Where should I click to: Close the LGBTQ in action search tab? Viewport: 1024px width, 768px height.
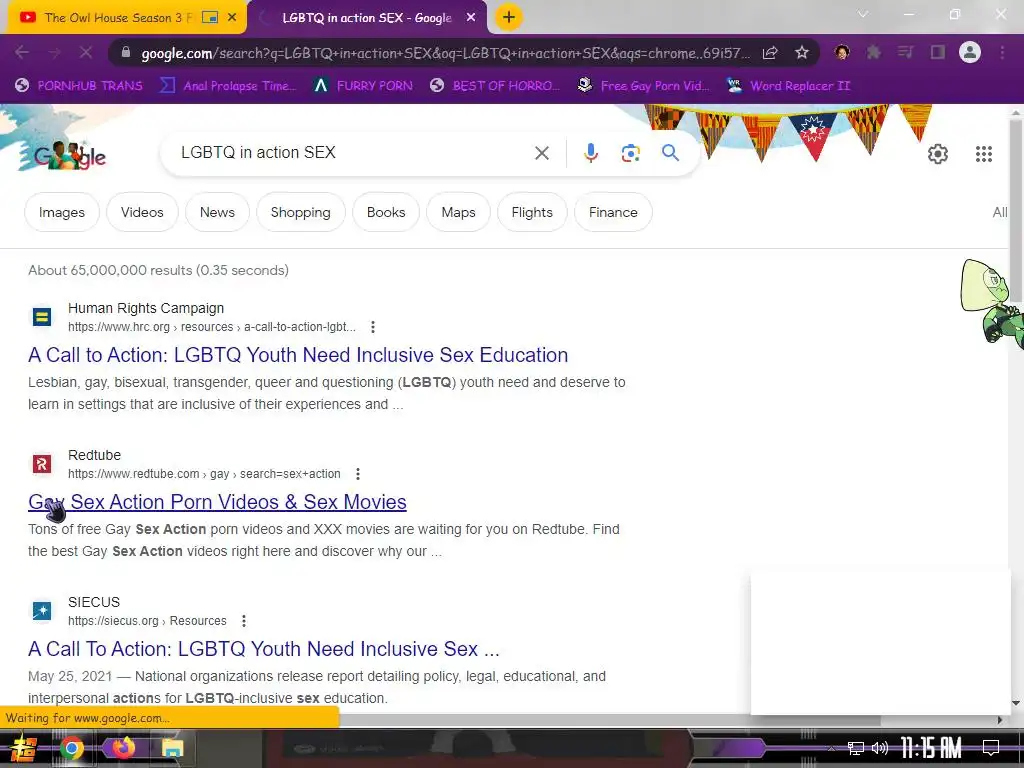(x=471, y=18)
